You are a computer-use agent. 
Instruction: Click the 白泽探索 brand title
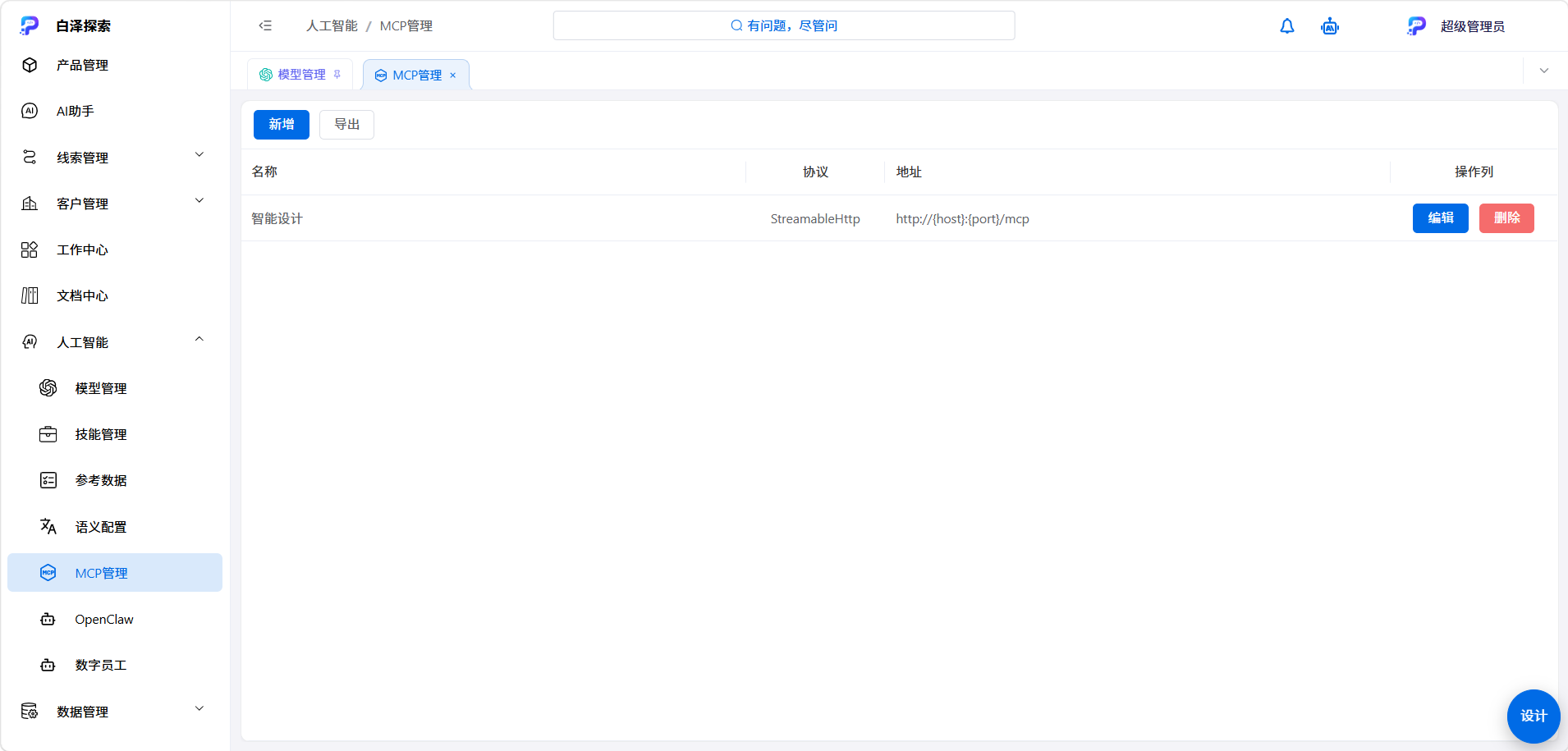(83, 25)
